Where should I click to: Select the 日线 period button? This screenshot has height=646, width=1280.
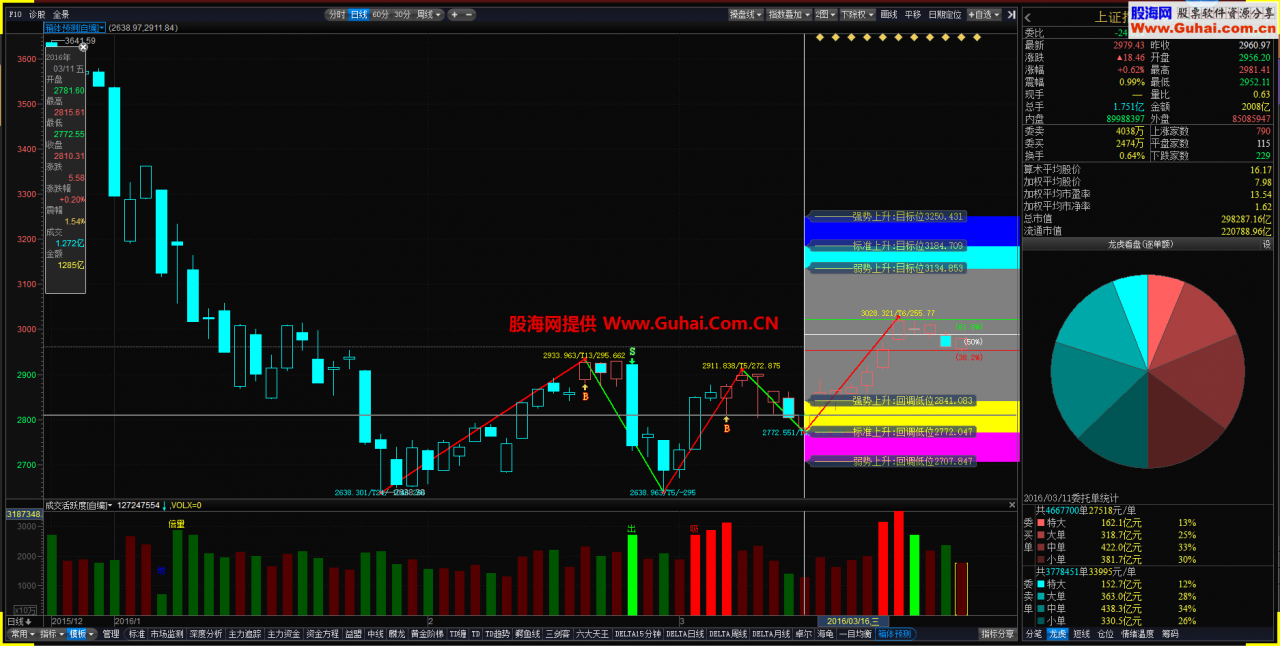[359, 15]
